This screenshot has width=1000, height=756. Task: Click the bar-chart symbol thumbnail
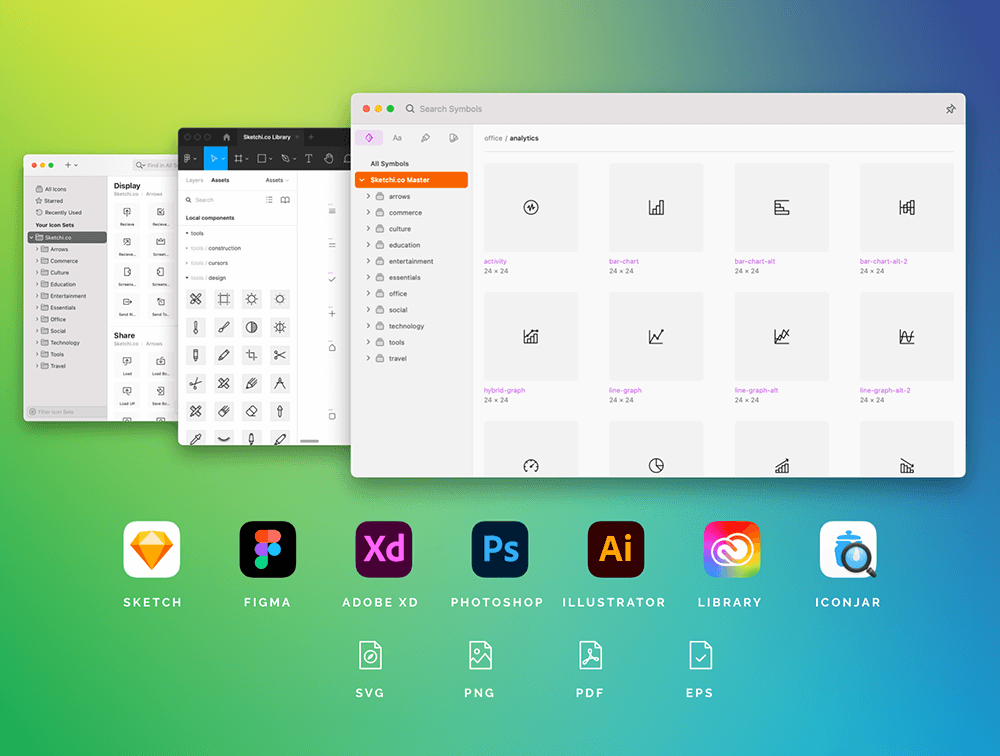[656, 208]
